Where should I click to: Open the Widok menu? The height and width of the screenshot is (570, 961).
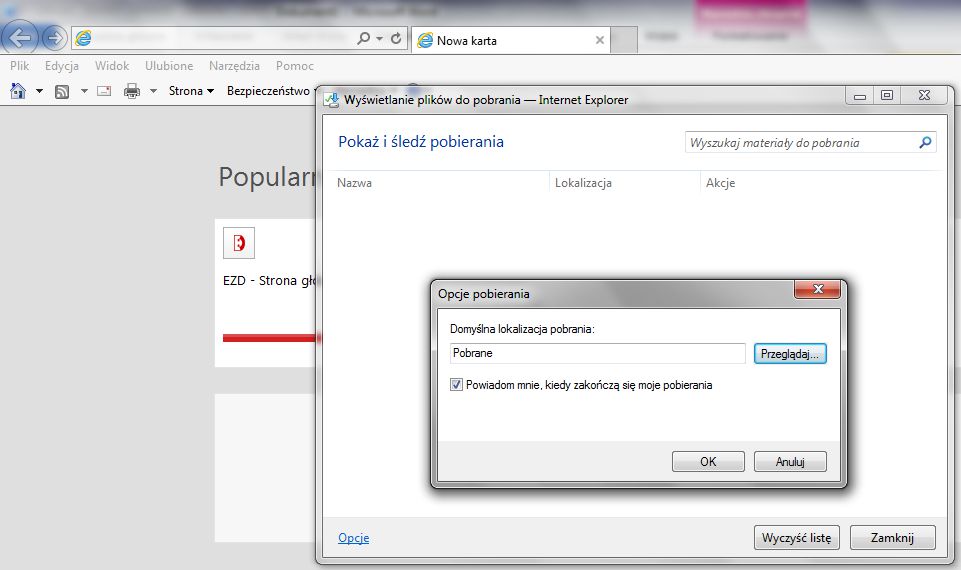pyautogui.click(x=112, y=66)
